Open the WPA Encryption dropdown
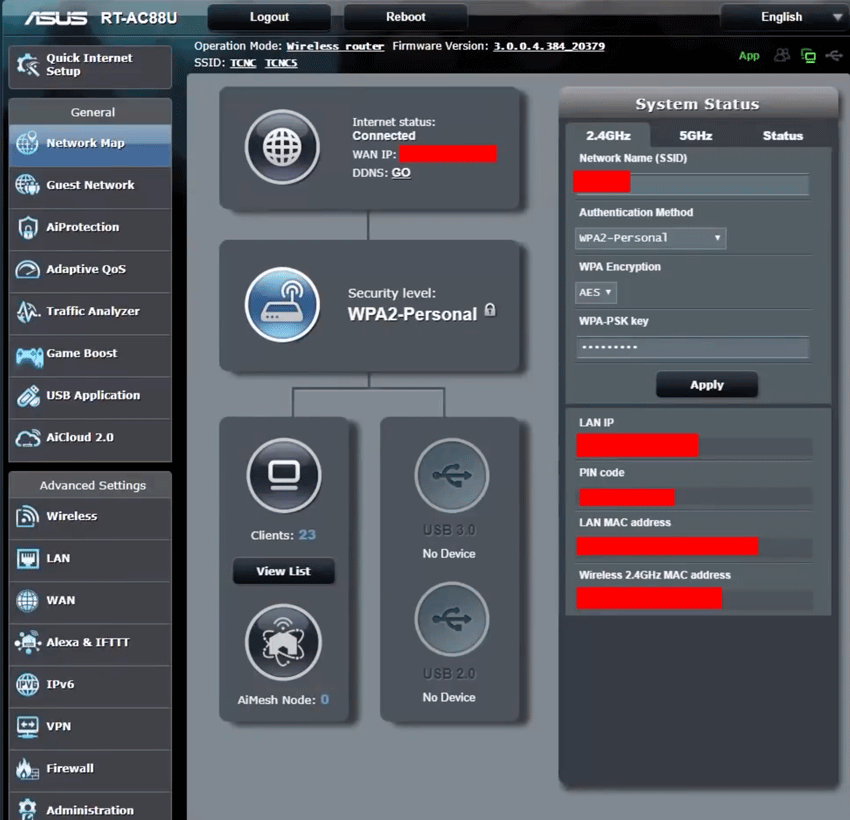Screen dimensions: 850x820 [595, 292]
